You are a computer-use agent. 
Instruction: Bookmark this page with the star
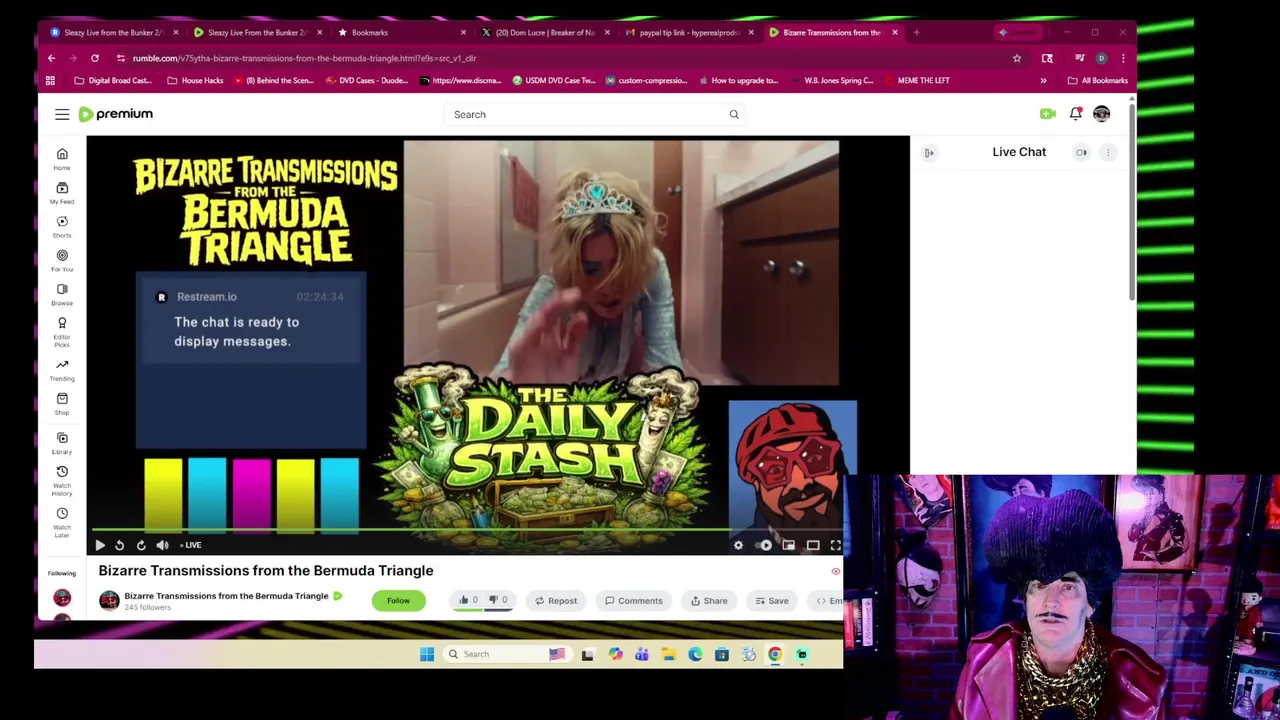(x=1017, y=58)
